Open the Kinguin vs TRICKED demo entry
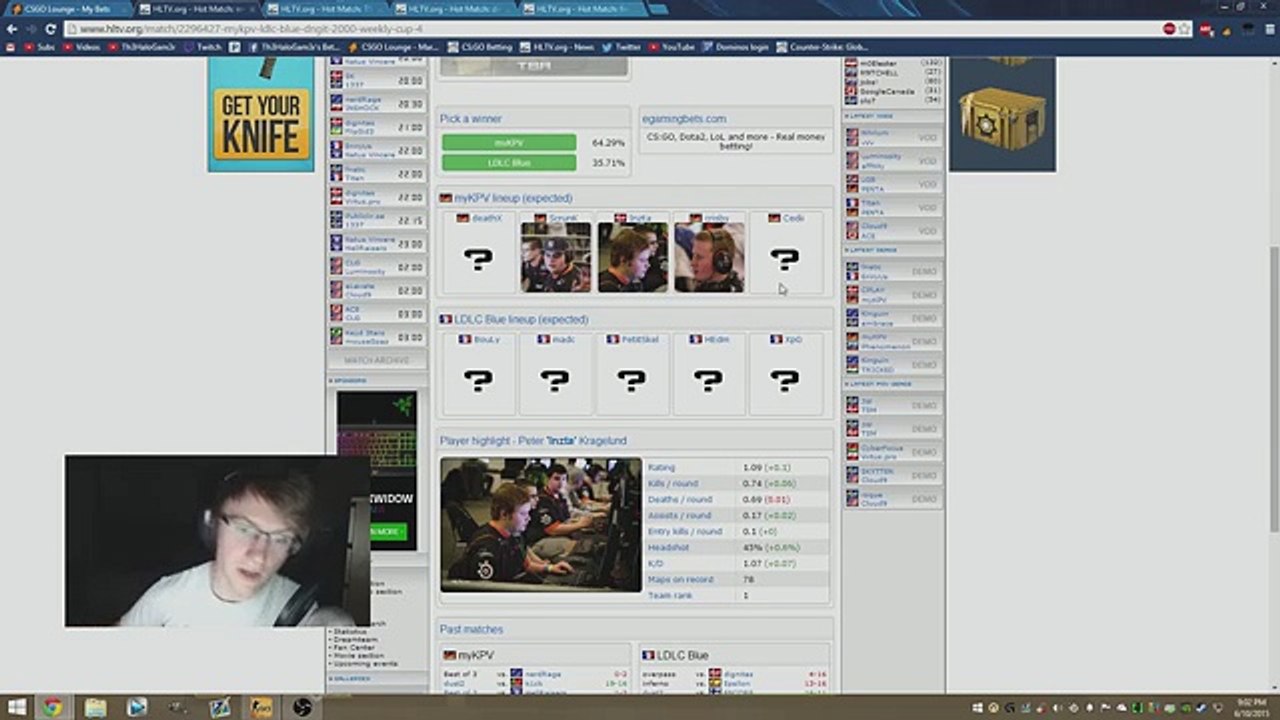The height and width of the screenshot is (720, 1280). [893, 365]
